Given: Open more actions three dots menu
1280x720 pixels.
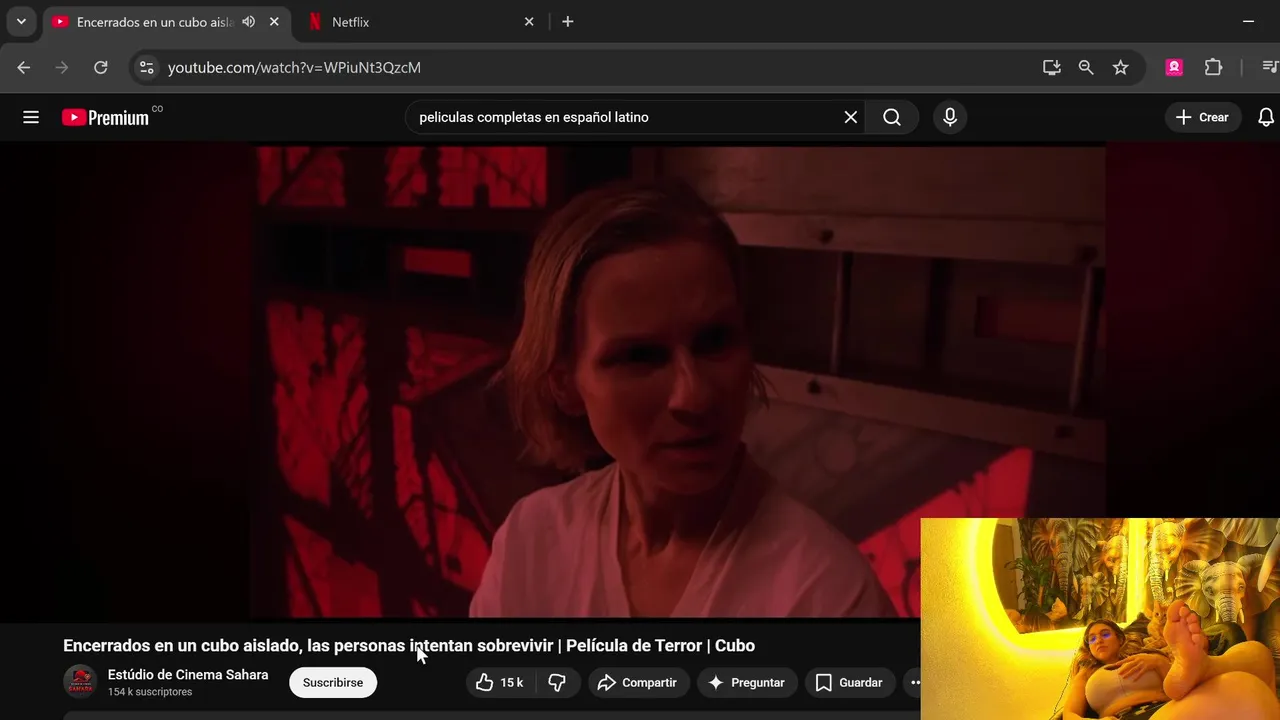Looking at the screenshot, I should (914, 683).
